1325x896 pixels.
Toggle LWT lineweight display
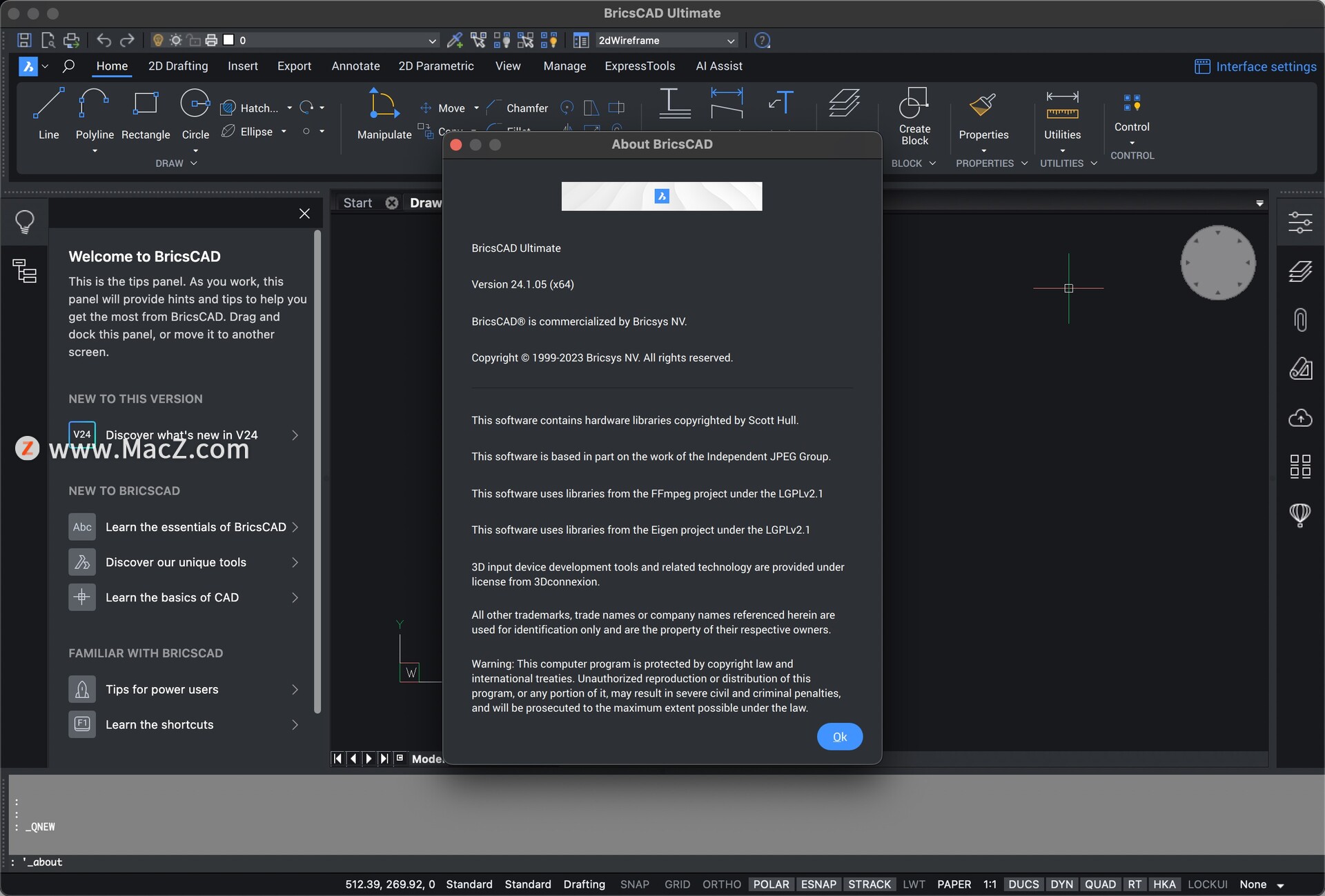coord(914,884)
